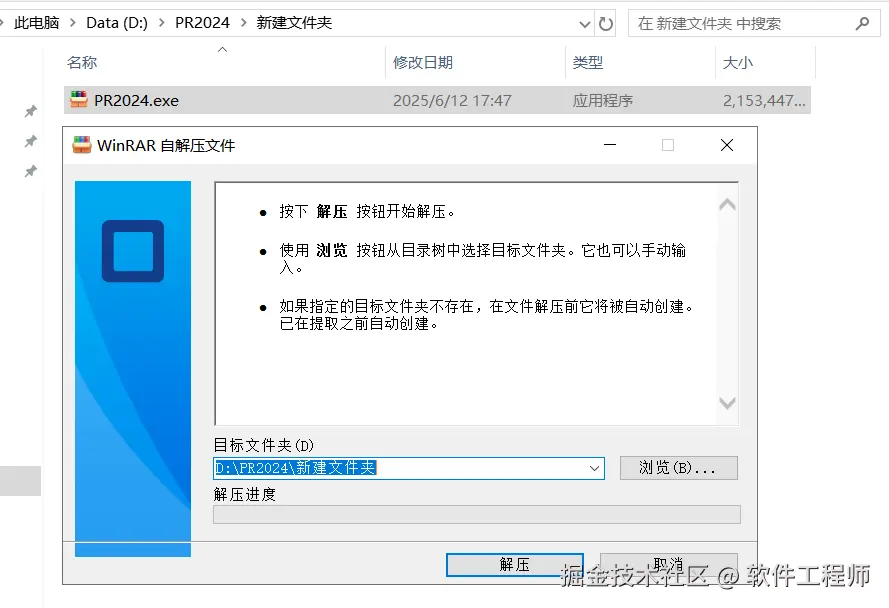
Task: Sort by 名称 column header
Action: point(82,62)
